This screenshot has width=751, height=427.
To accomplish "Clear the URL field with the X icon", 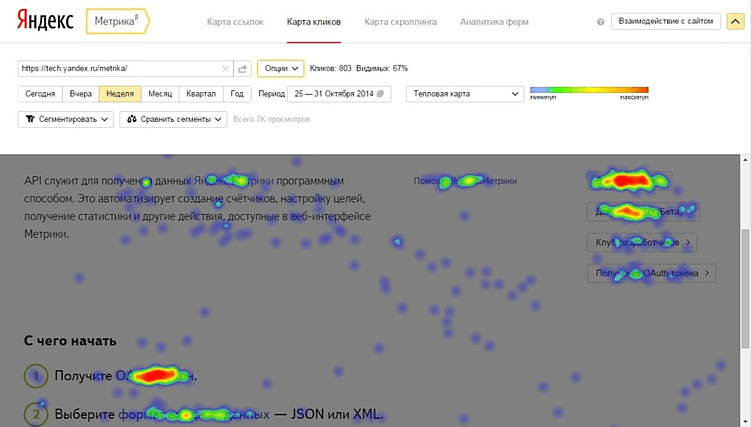I will (x=225, y=68).
